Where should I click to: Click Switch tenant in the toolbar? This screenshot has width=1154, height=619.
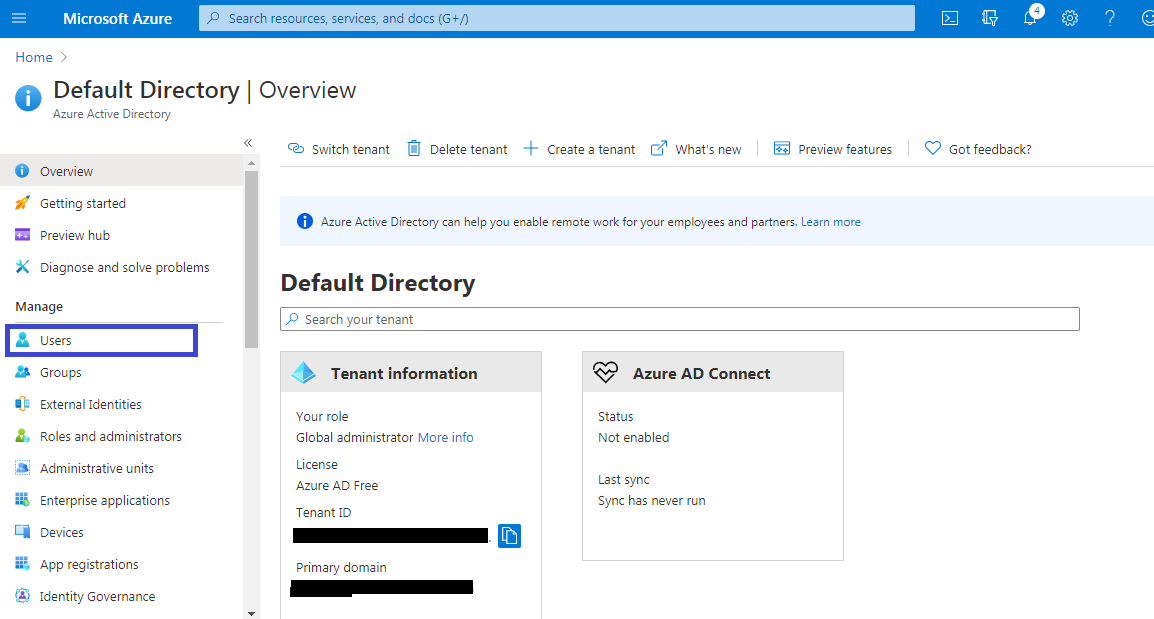(339, 149)
